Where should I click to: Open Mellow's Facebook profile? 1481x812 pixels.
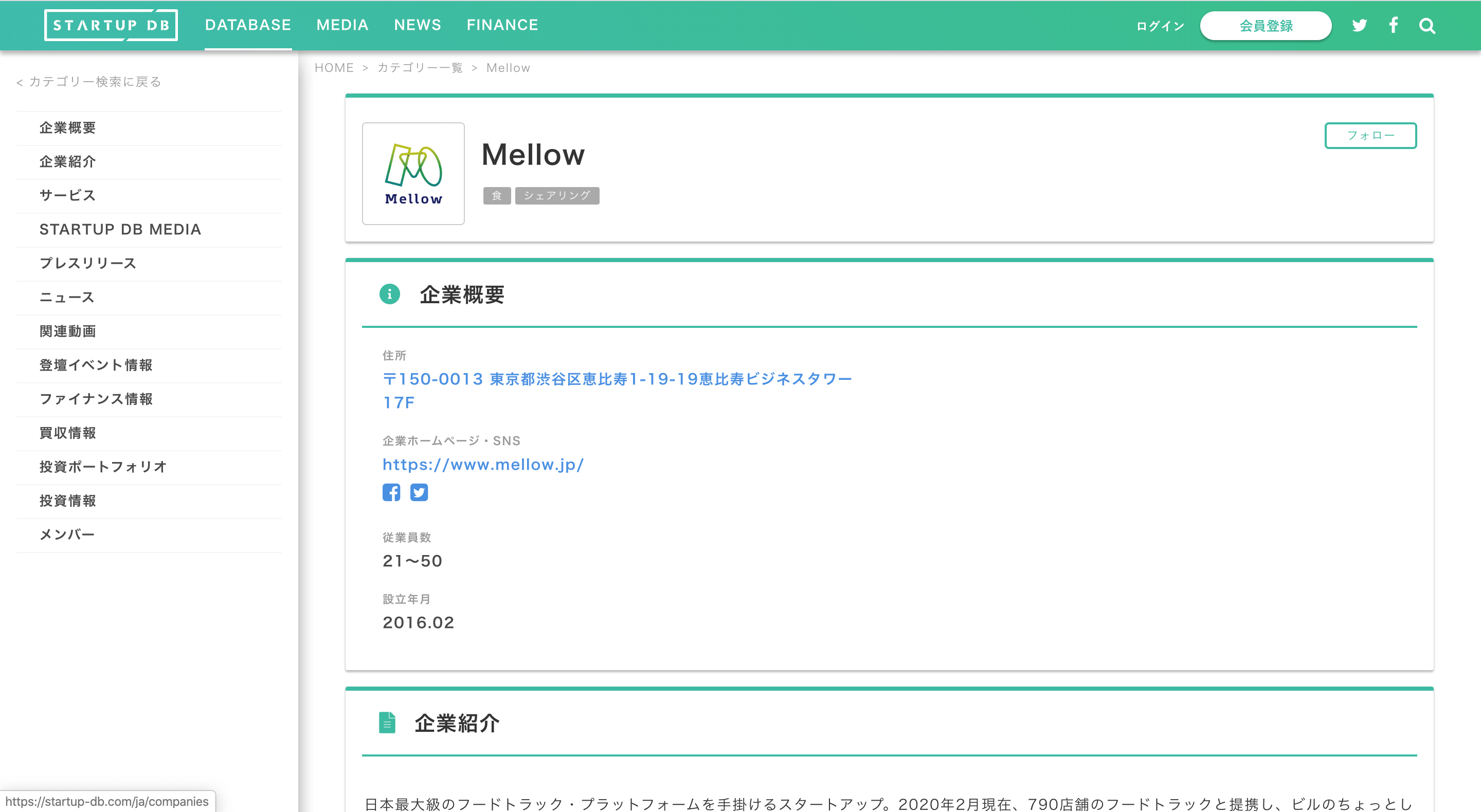point(391,492)
